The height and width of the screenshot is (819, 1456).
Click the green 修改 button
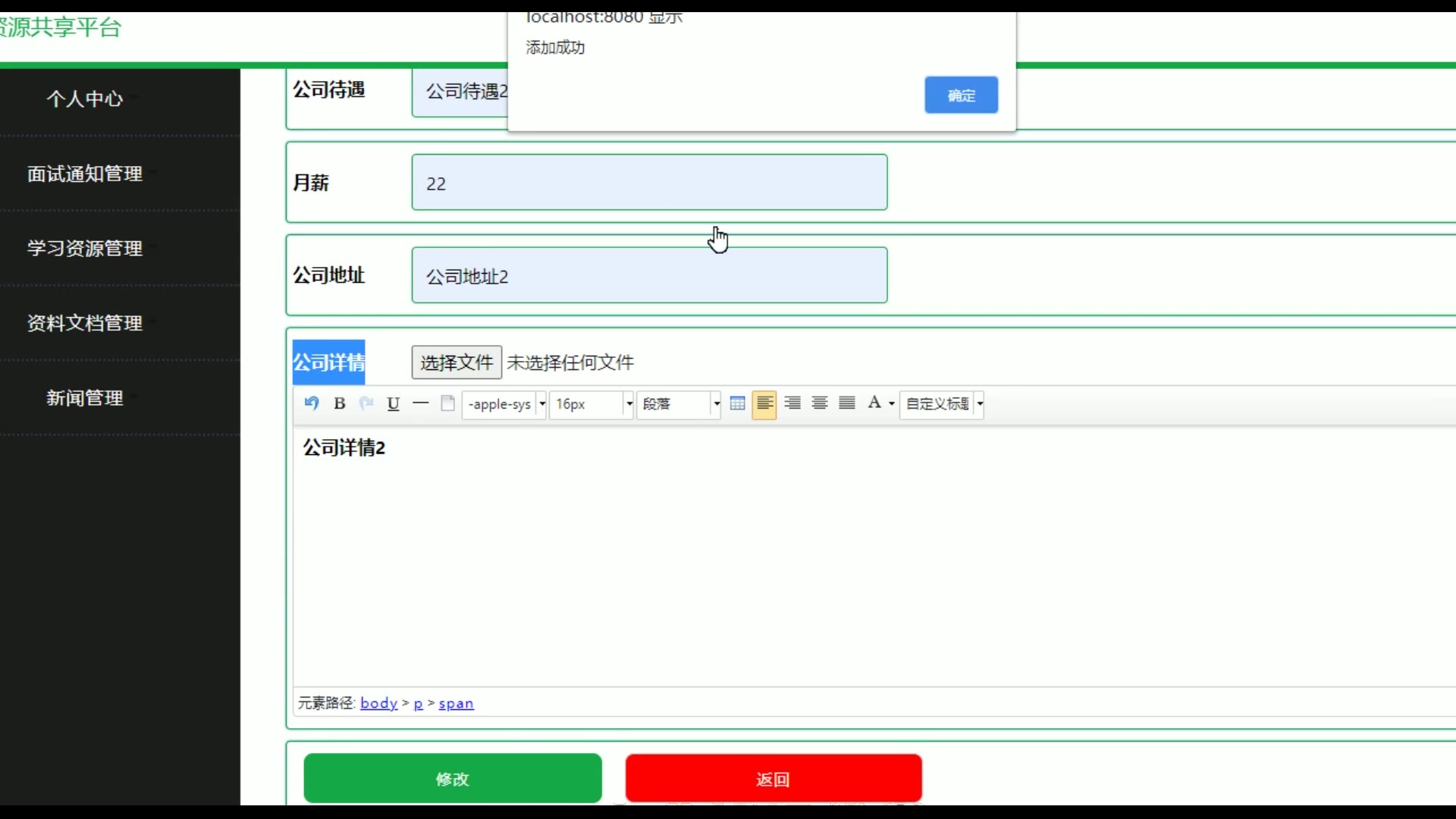point(453,779)
